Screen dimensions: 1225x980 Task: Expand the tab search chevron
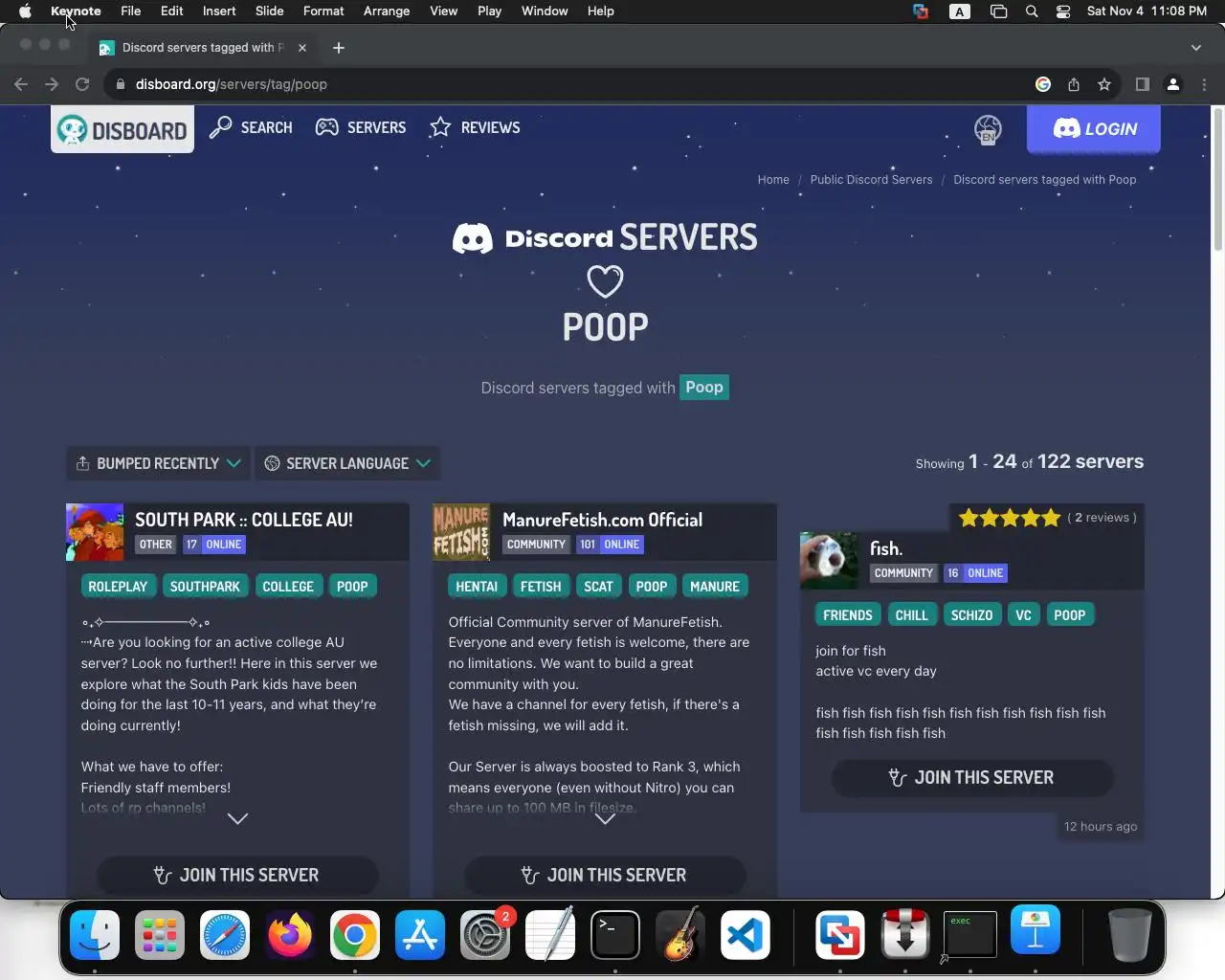[1195, 48]
